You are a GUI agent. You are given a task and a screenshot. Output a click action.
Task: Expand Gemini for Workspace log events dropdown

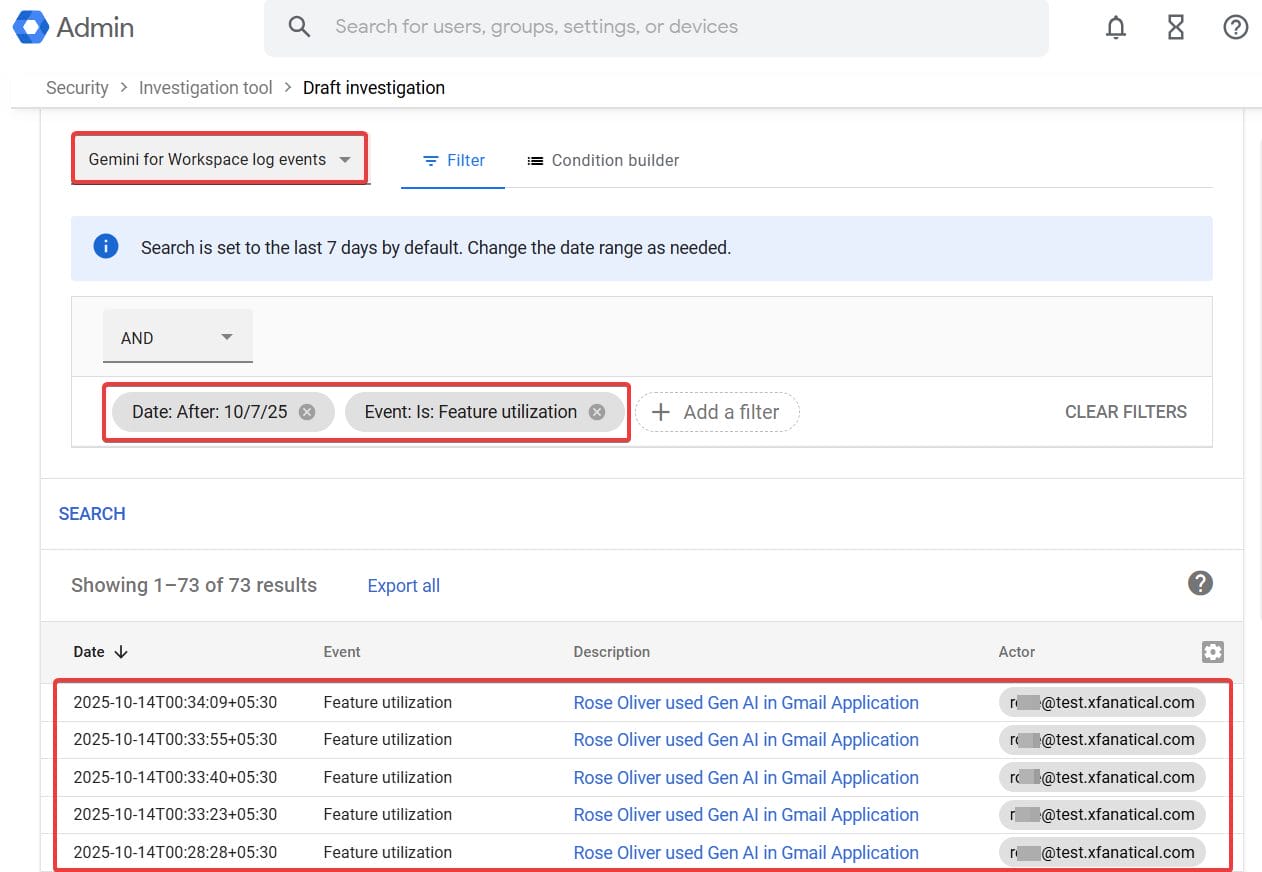(x=219, y=160)
